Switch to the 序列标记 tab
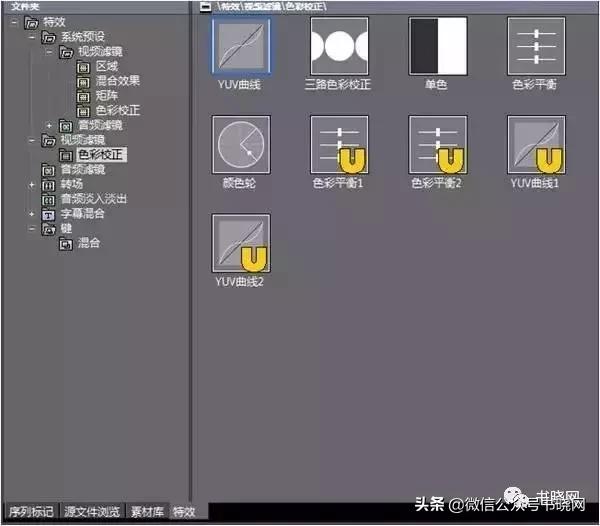 click(31, 511)
